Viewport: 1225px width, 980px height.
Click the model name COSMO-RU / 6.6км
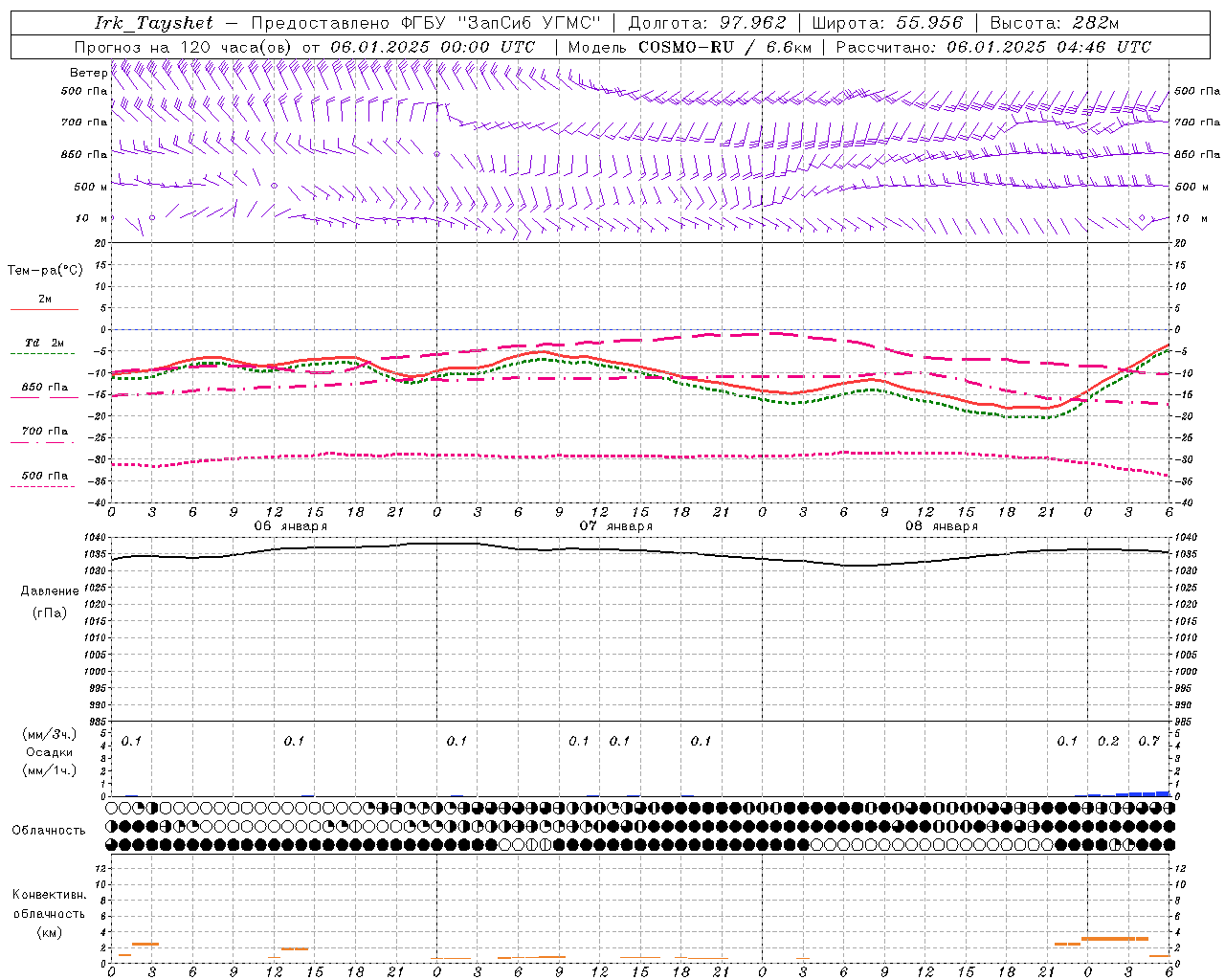click(x=724, y=47)
